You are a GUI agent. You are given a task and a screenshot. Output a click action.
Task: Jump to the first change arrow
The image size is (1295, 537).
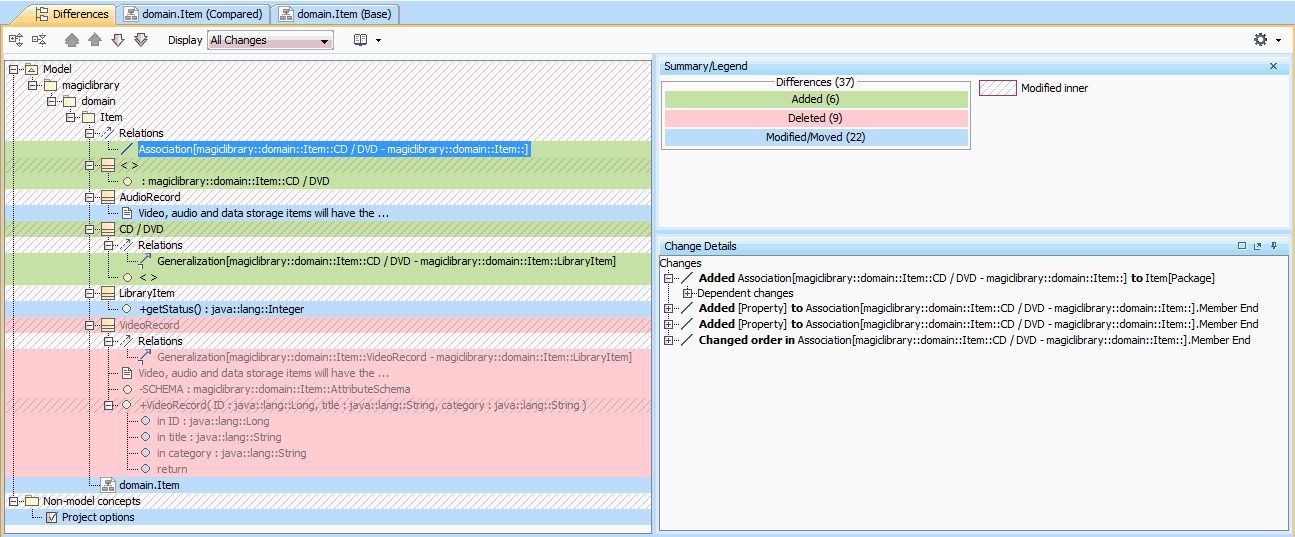[71, 40]
